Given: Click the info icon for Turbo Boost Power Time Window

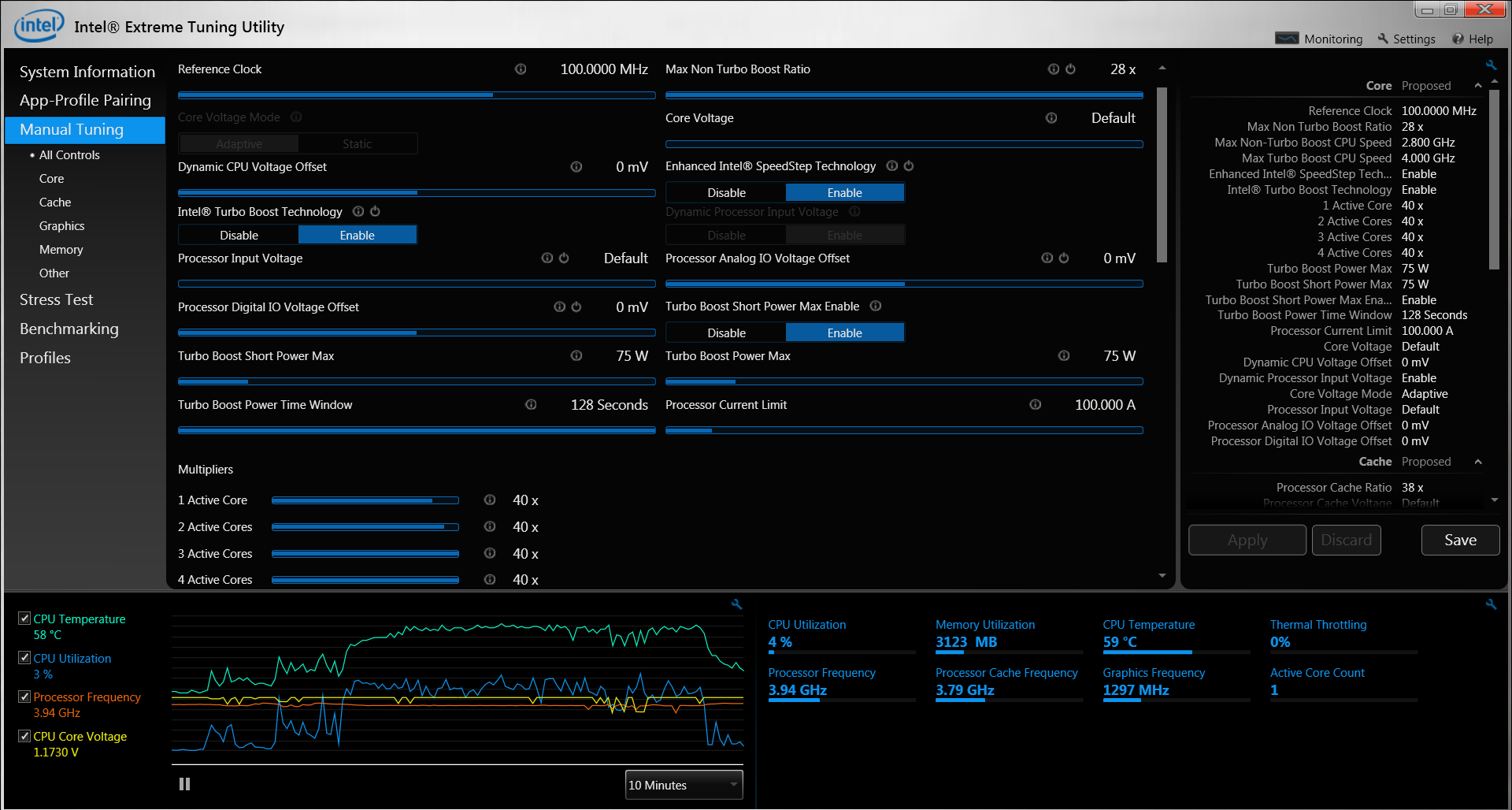Looking at the screenshot, I should pos(531,405).
